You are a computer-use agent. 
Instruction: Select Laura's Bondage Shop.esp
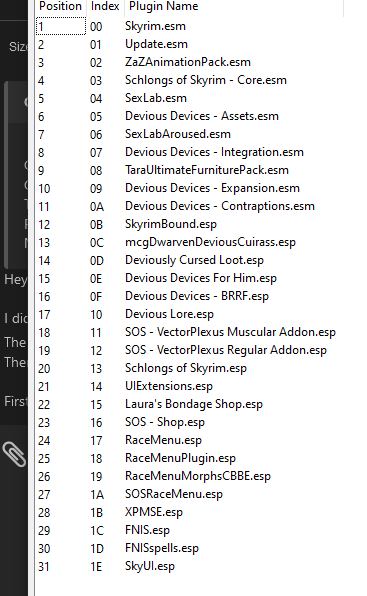click(194, 404)
